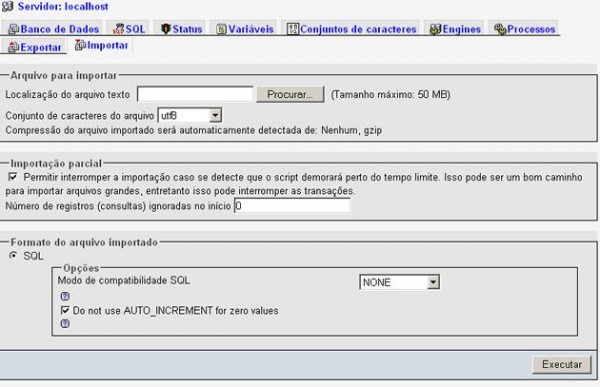Click the Importar tab icon

click(x=80, y=45)
